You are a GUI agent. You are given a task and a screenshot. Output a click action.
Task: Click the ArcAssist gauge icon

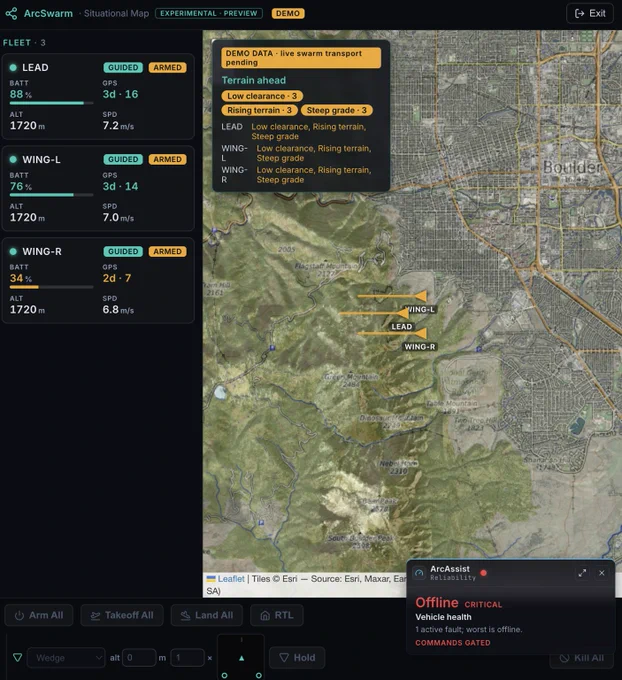419,573
